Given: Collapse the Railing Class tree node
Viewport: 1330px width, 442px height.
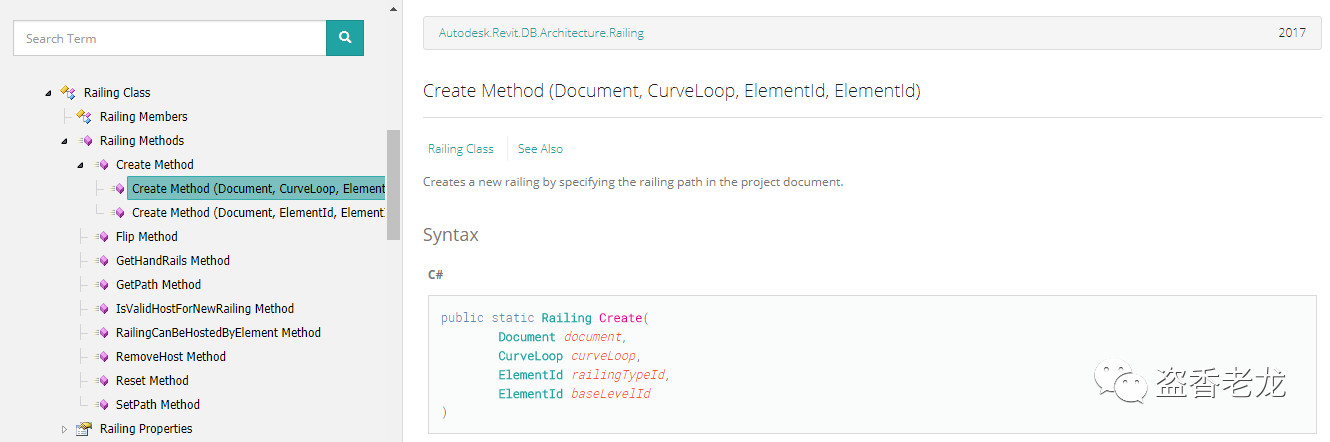Looking at the screenshot, I should (48, 93).
